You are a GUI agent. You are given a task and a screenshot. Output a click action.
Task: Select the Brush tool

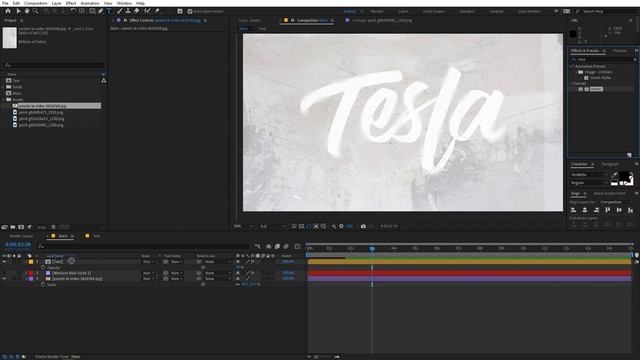click(x=120, y=11)
